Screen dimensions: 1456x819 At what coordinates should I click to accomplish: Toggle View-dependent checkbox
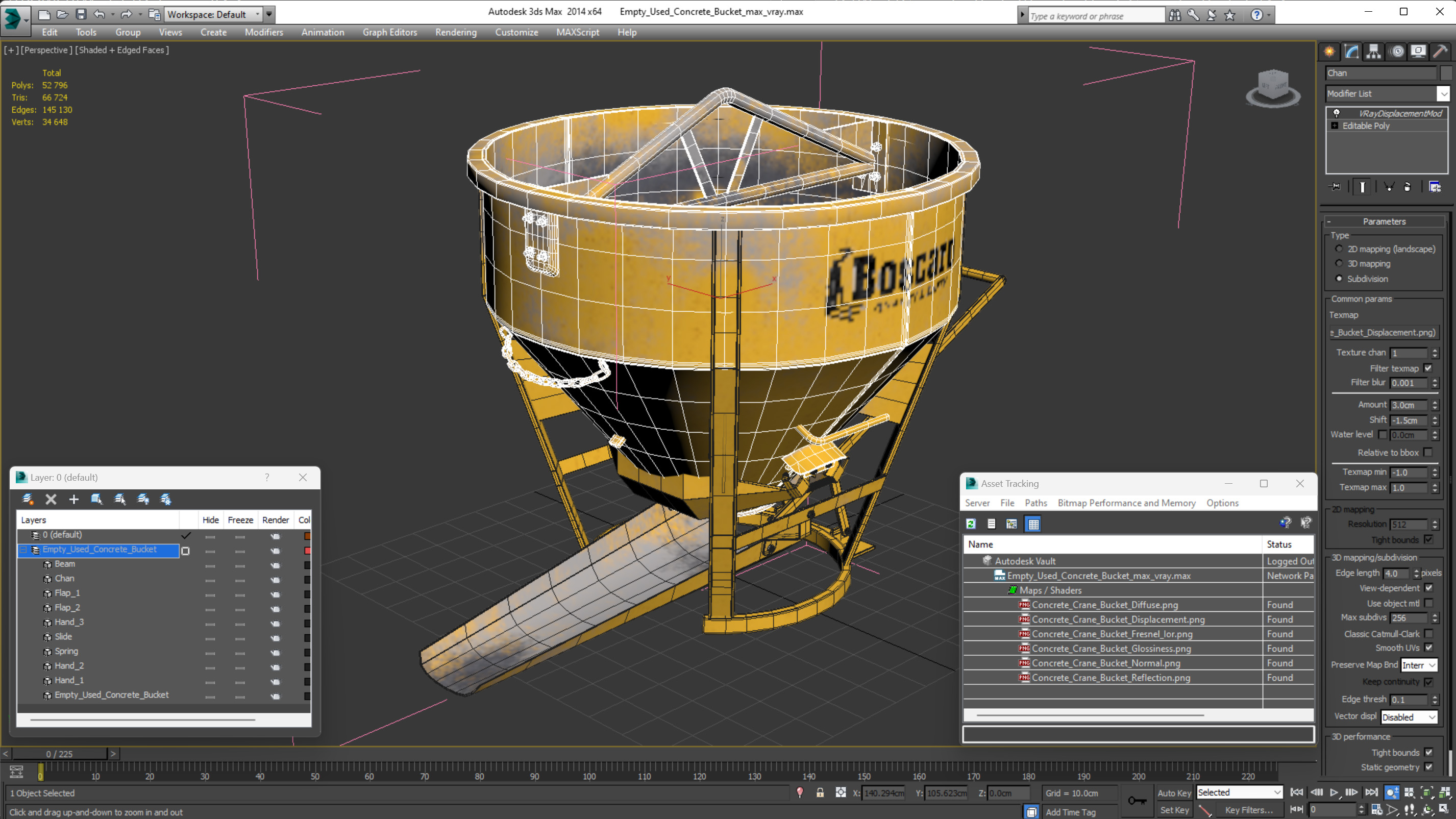pos(1428,588)
